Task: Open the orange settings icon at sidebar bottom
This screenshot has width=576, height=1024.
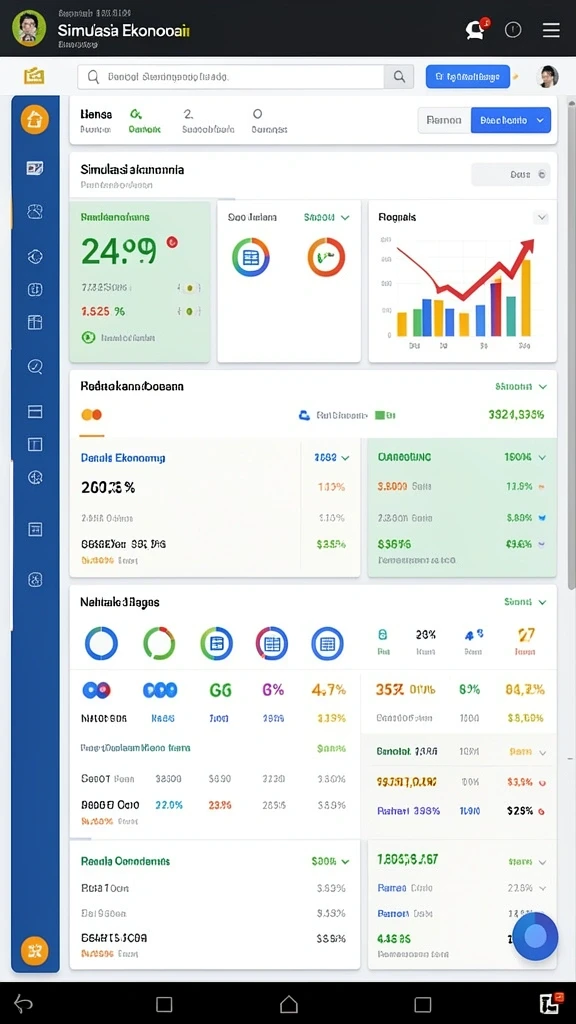Action: [35, 951]
